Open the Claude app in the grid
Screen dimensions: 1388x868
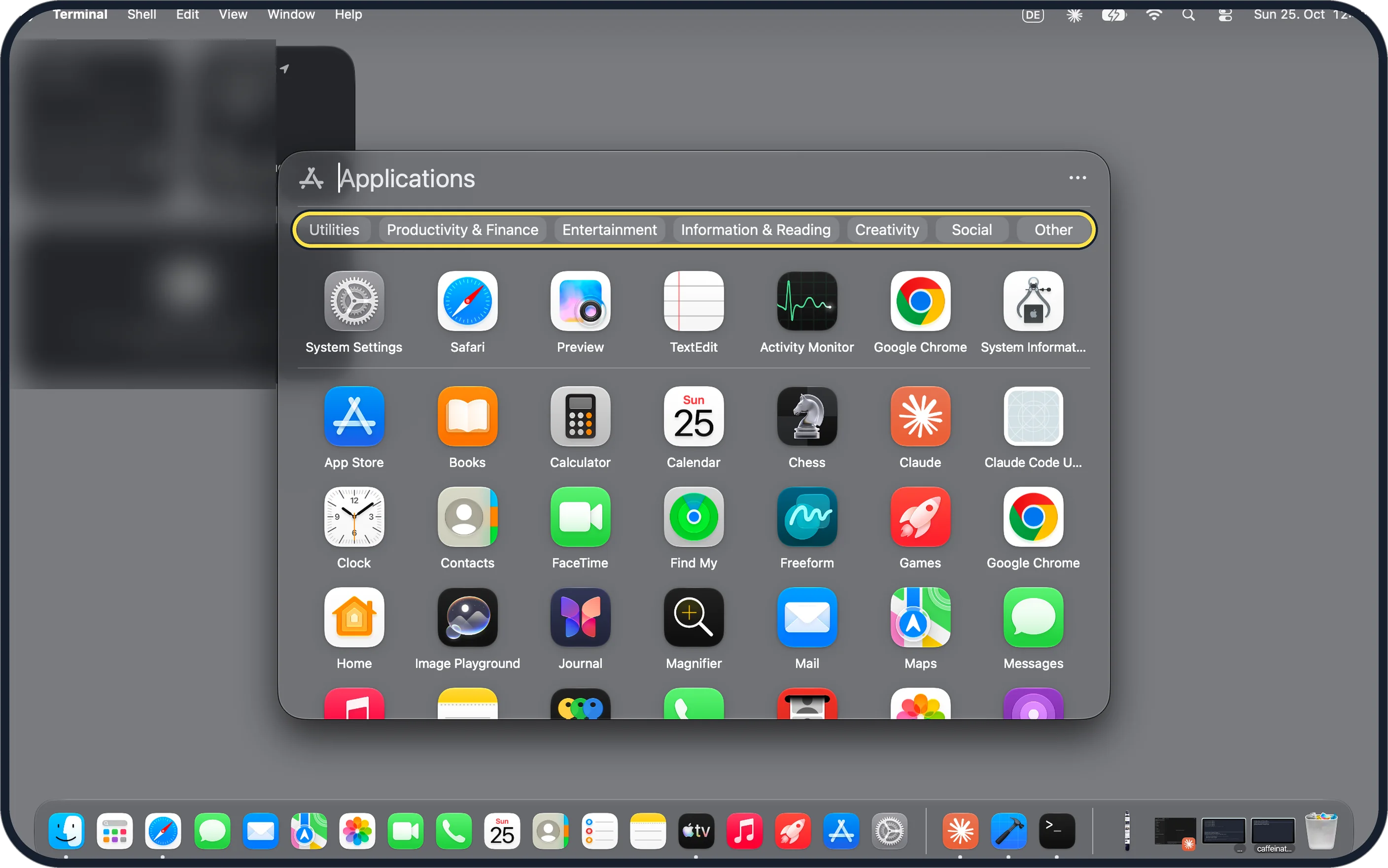920,416
